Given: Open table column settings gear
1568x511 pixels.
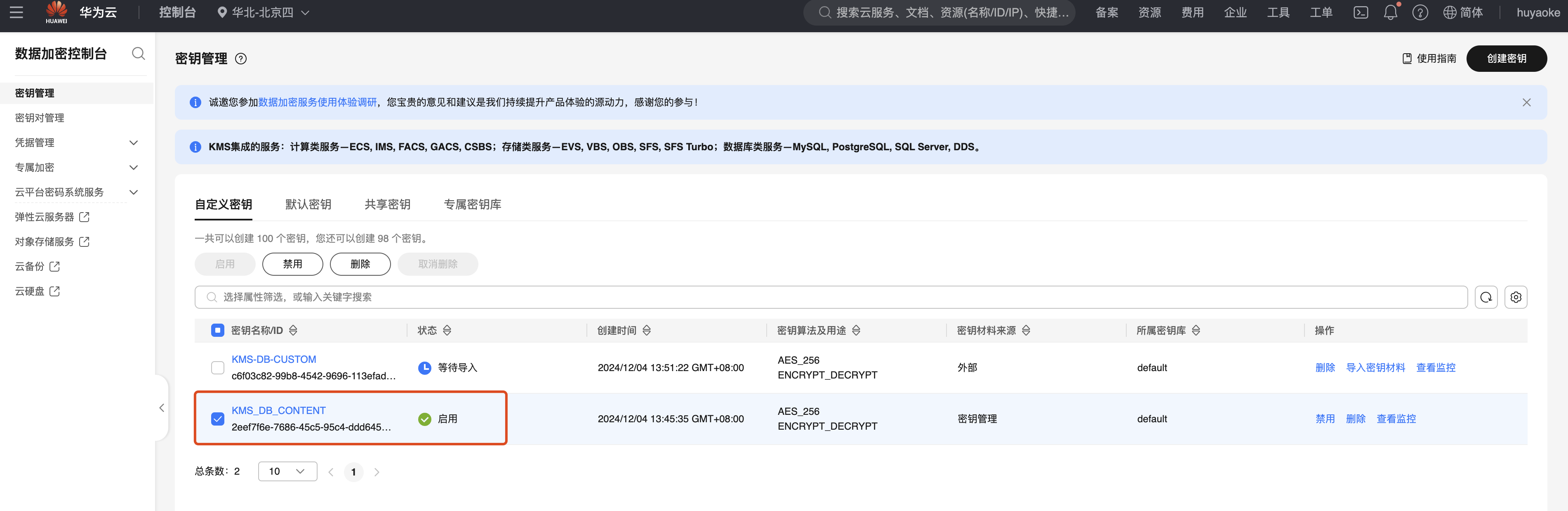Looking at the screenshot, I should point(1516,297).
